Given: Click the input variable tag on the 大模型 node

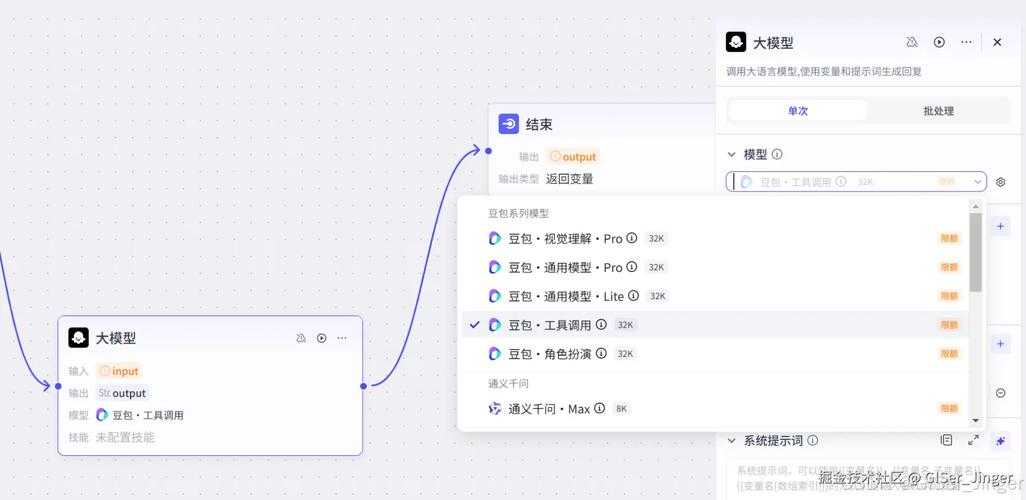Looking at the screenshot, I should click(119, 371).
